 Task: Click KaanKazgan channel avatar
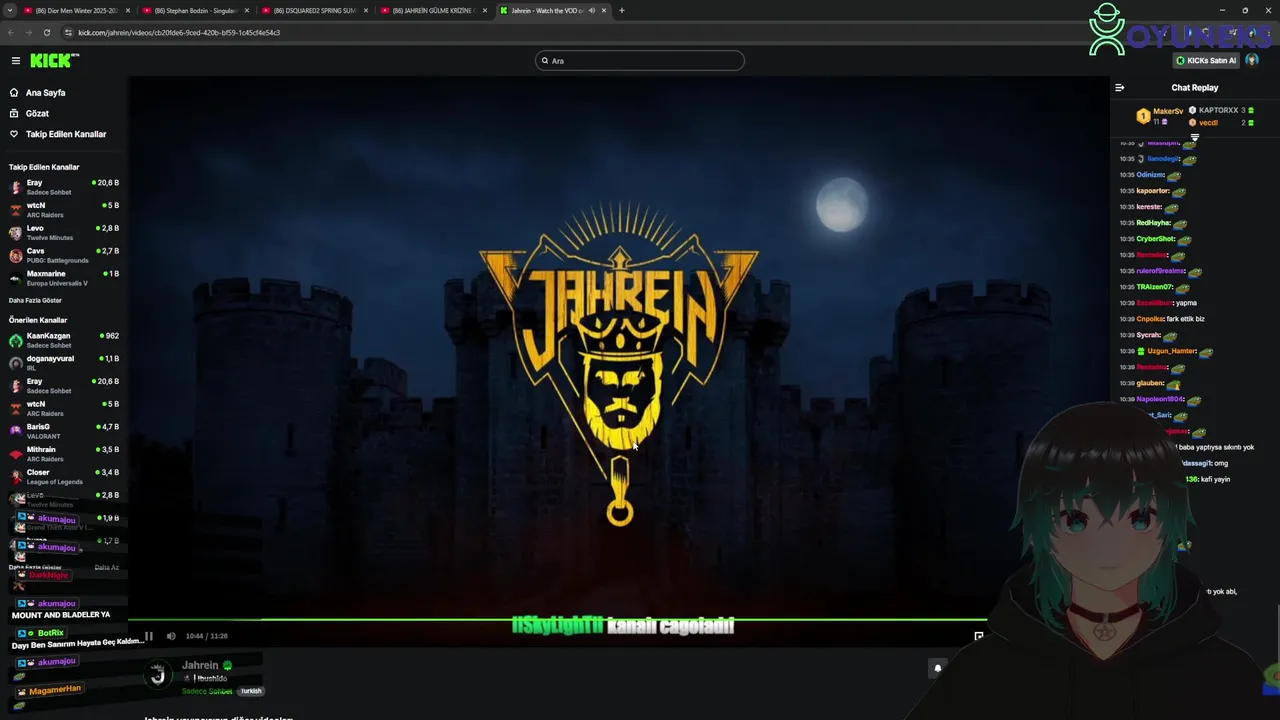pos(15,340)
